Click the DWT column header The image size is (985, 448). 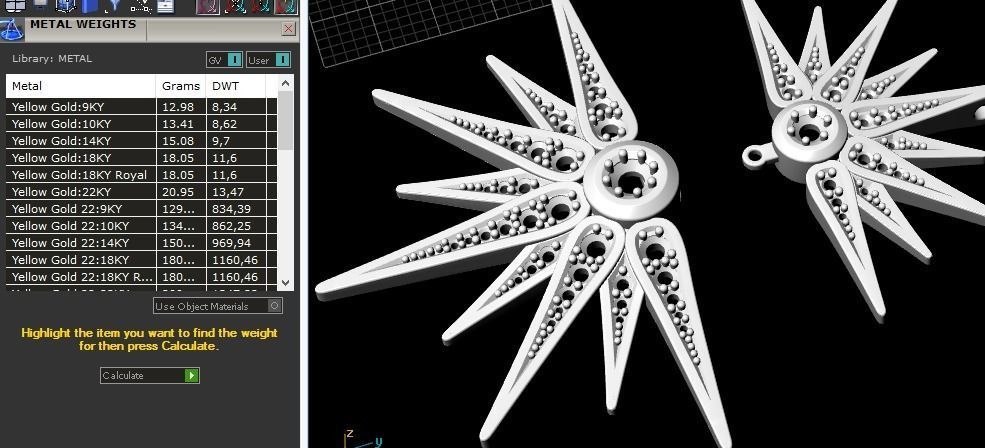click(236, 86)
